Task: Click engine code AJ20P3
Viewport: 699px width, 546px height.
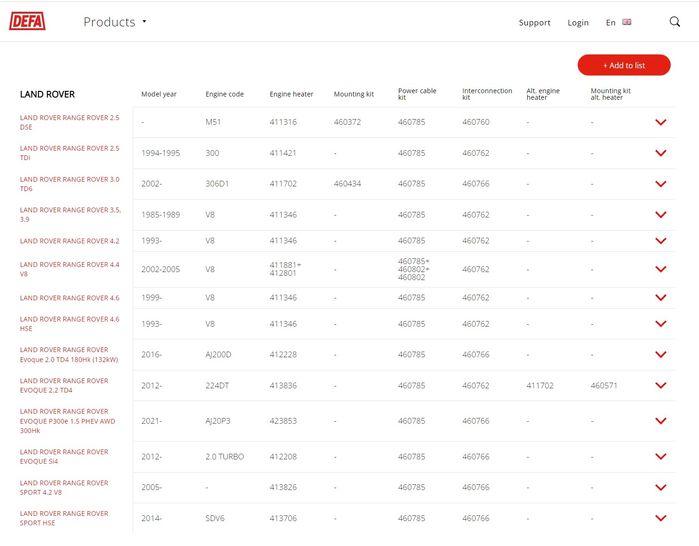Action: [x=218, y=421]
